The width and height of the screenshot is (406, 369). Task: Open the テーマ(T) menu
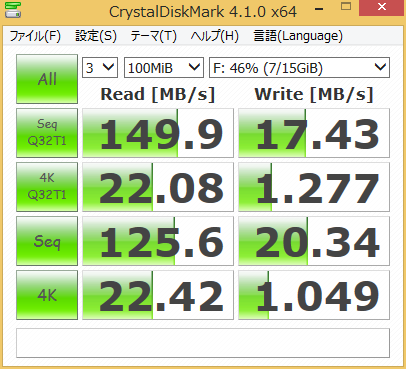[x=153, y=36]
